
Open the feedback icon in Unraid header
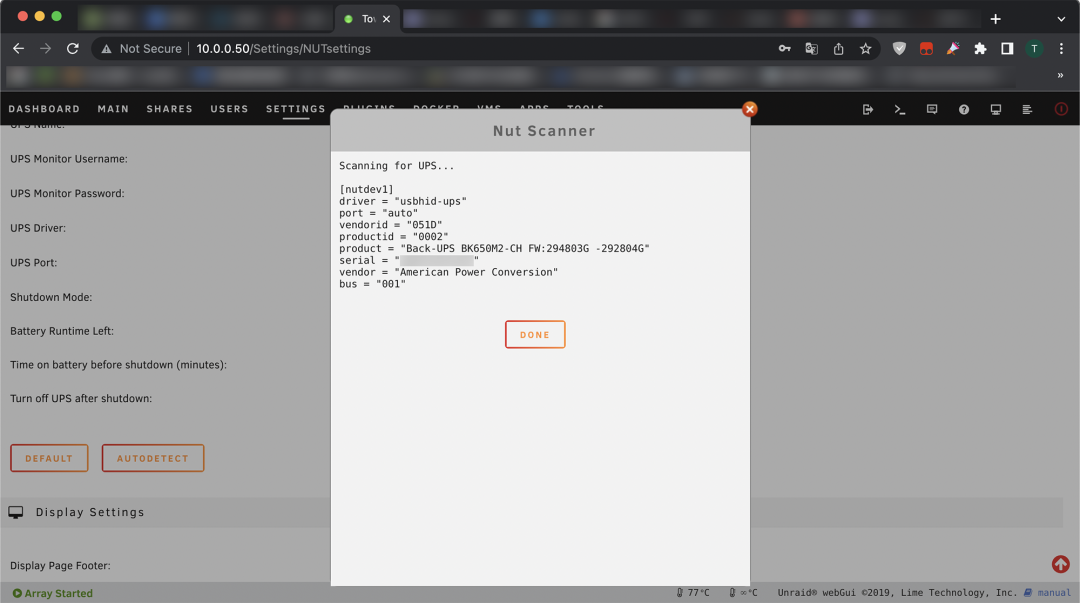coord(932,109)
